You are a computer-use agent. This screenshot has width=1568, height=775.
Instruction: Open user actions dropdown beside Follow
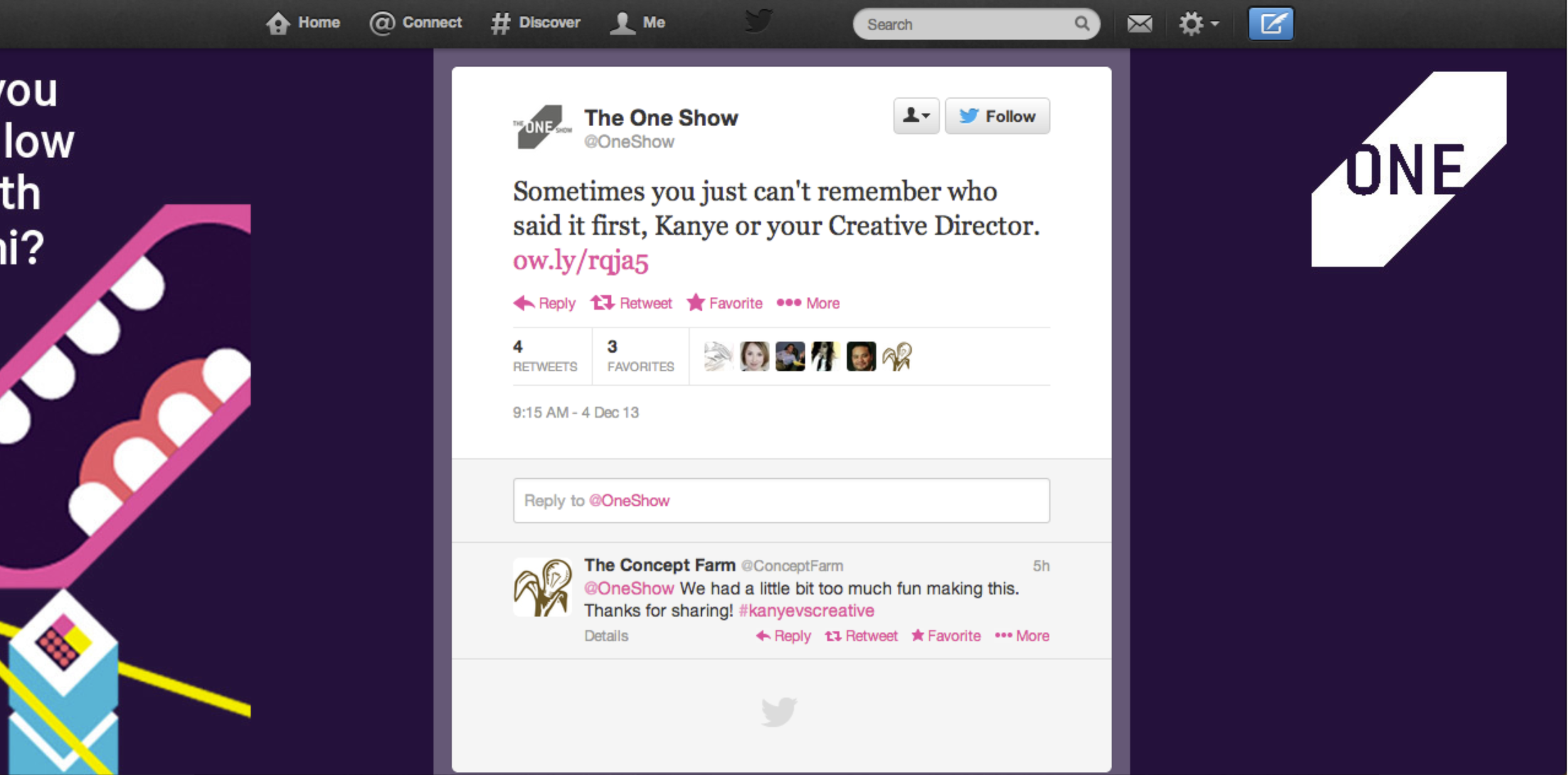click(916, 116)
